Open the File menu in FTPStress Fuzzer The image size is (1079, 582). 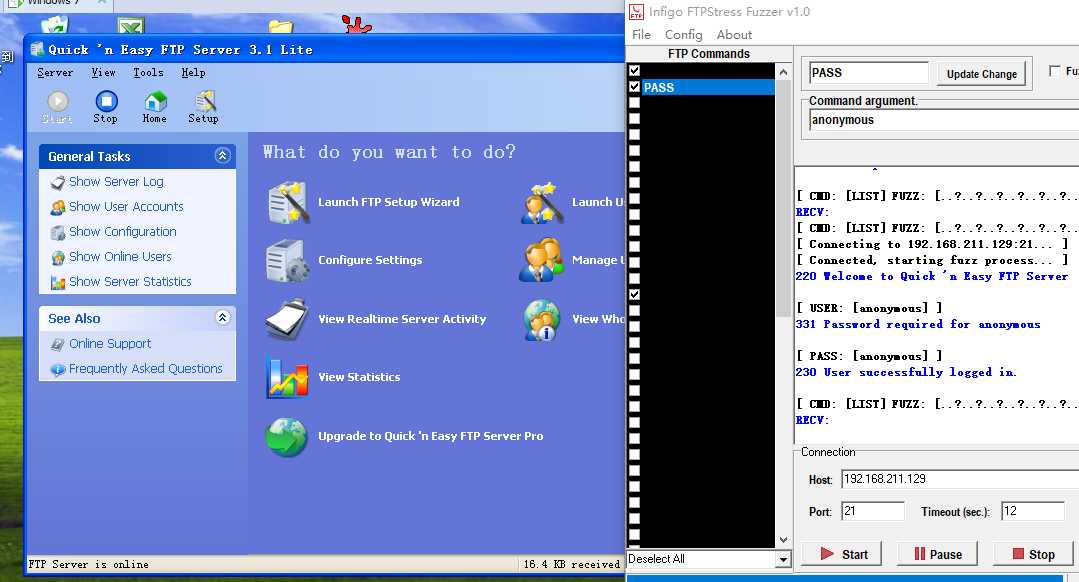pos(641,34)
